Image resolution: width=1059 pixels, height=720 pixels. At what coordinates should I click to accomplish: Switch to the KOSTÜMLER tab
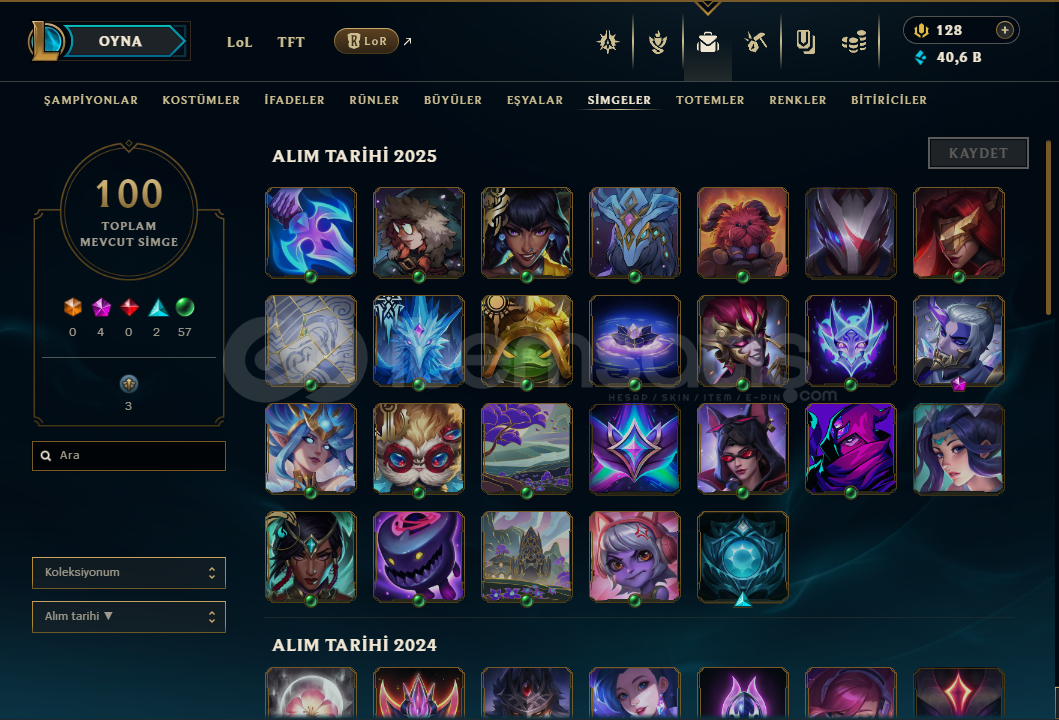click(201, 100)
